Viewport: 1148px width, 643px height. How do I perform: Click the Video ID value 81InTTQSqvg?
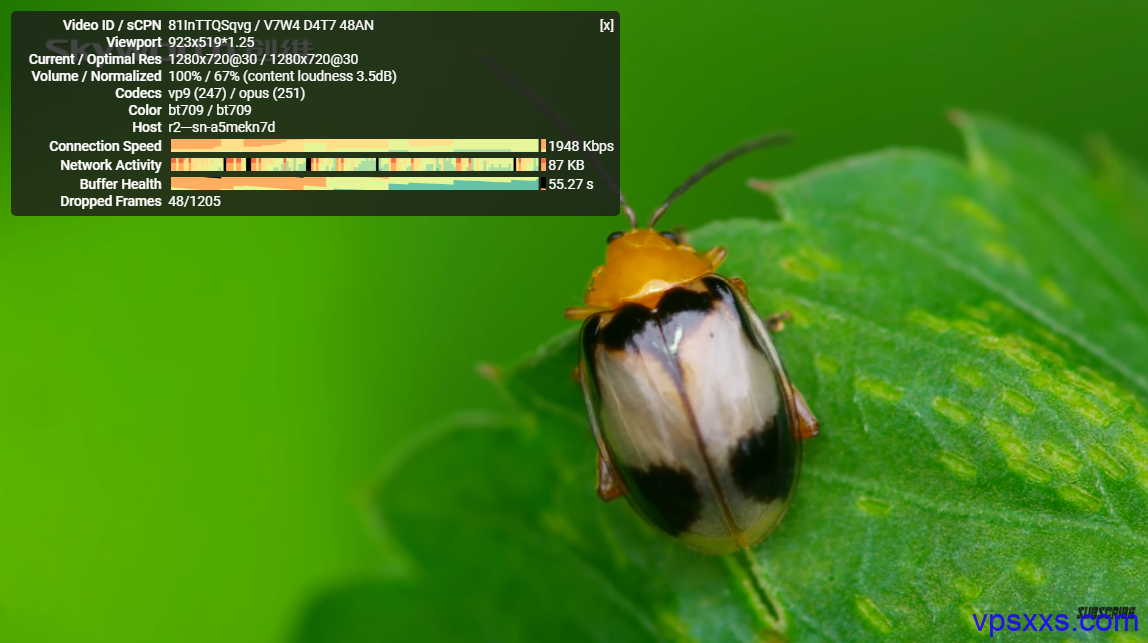[209, 25]
